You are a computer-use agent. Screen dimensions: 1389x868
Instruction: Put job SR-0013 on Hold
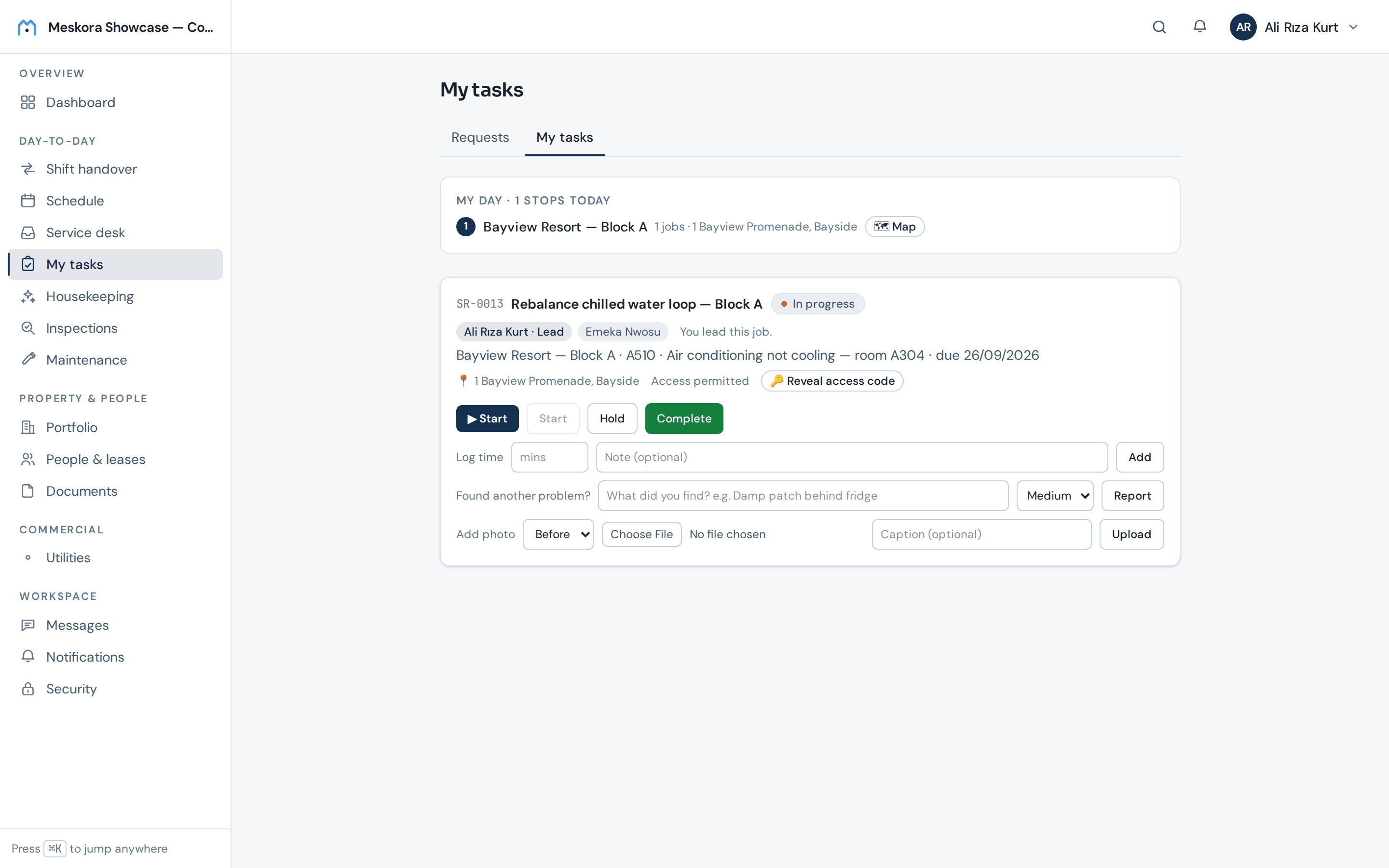(612, 419)
